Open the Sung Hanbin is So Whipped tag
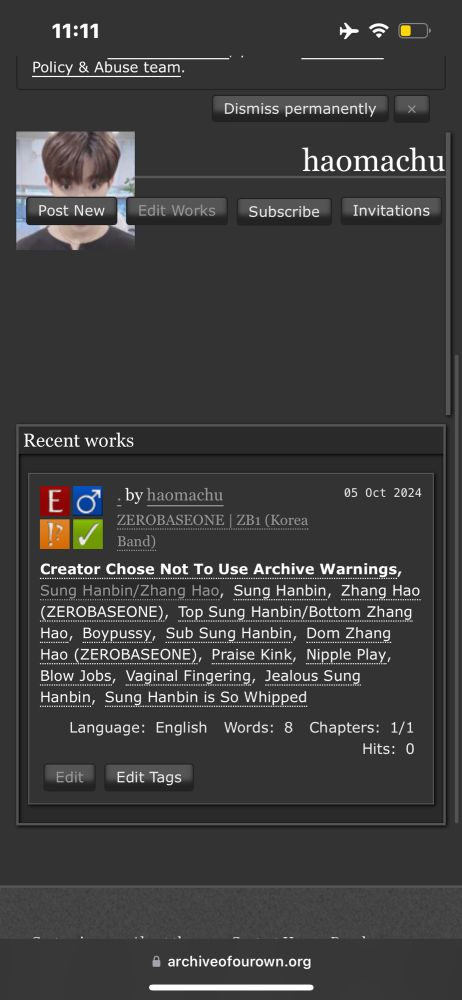 pos(206,698)
